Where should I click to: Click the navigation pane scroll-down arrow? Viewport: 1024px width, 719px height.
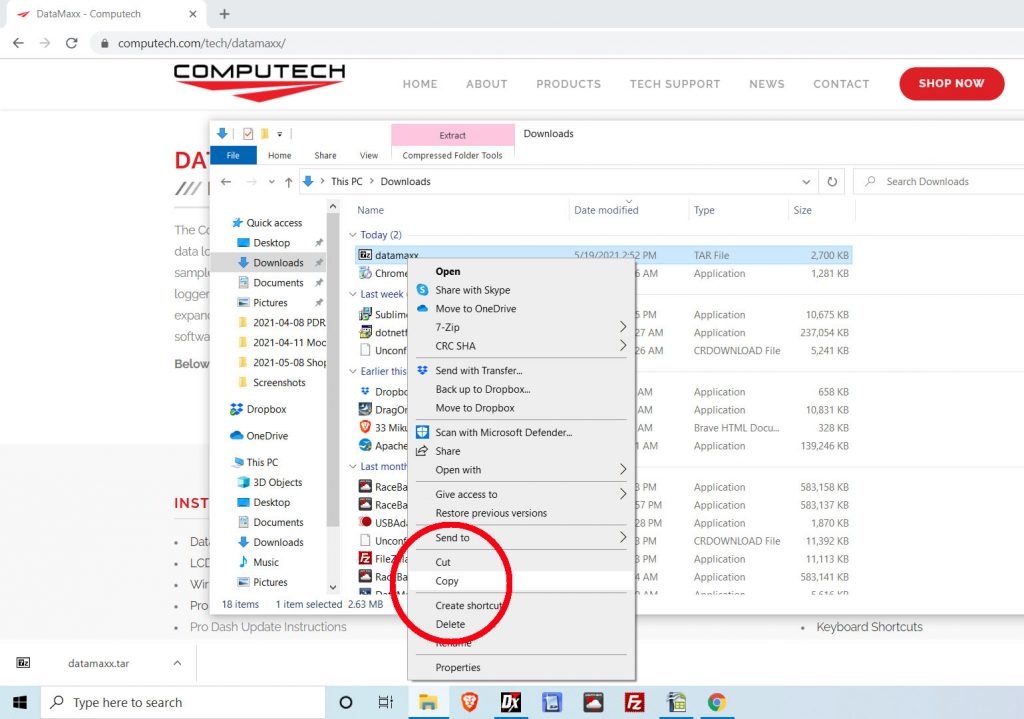[332, 587]
